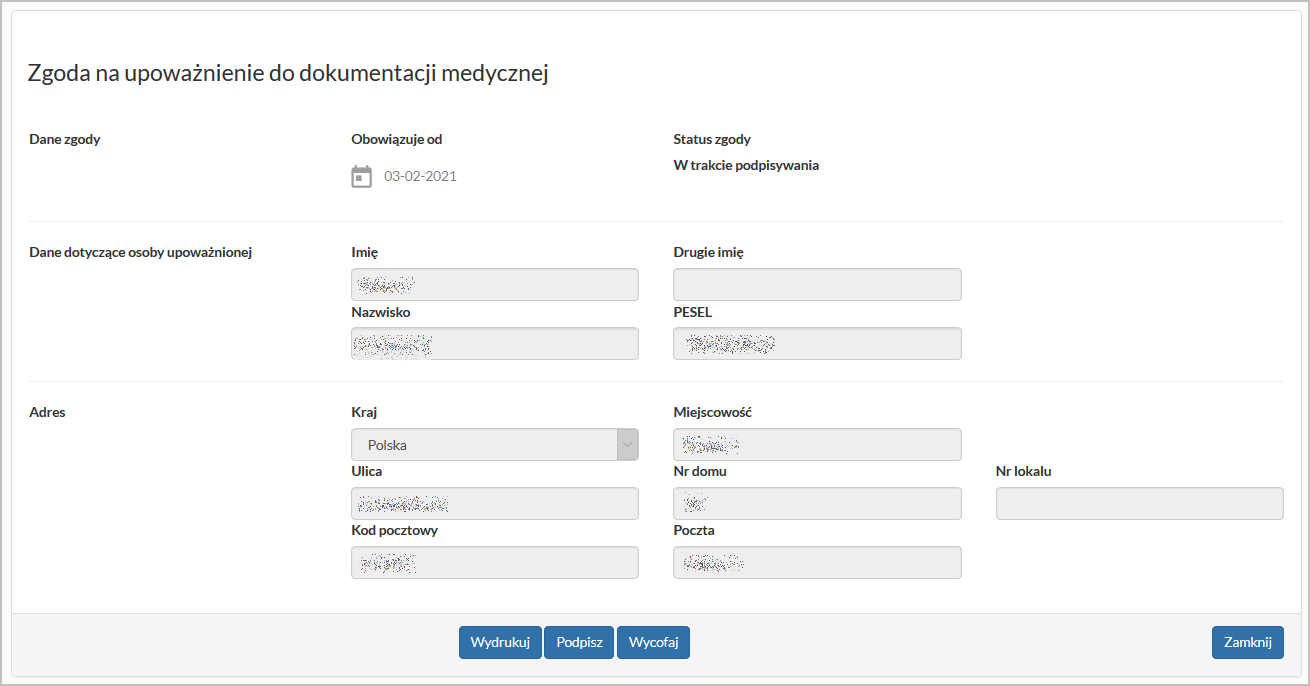Click the calendar icon under Obowiązuje od
Screen dimensions: 1310x686
[x=362, y=177]
